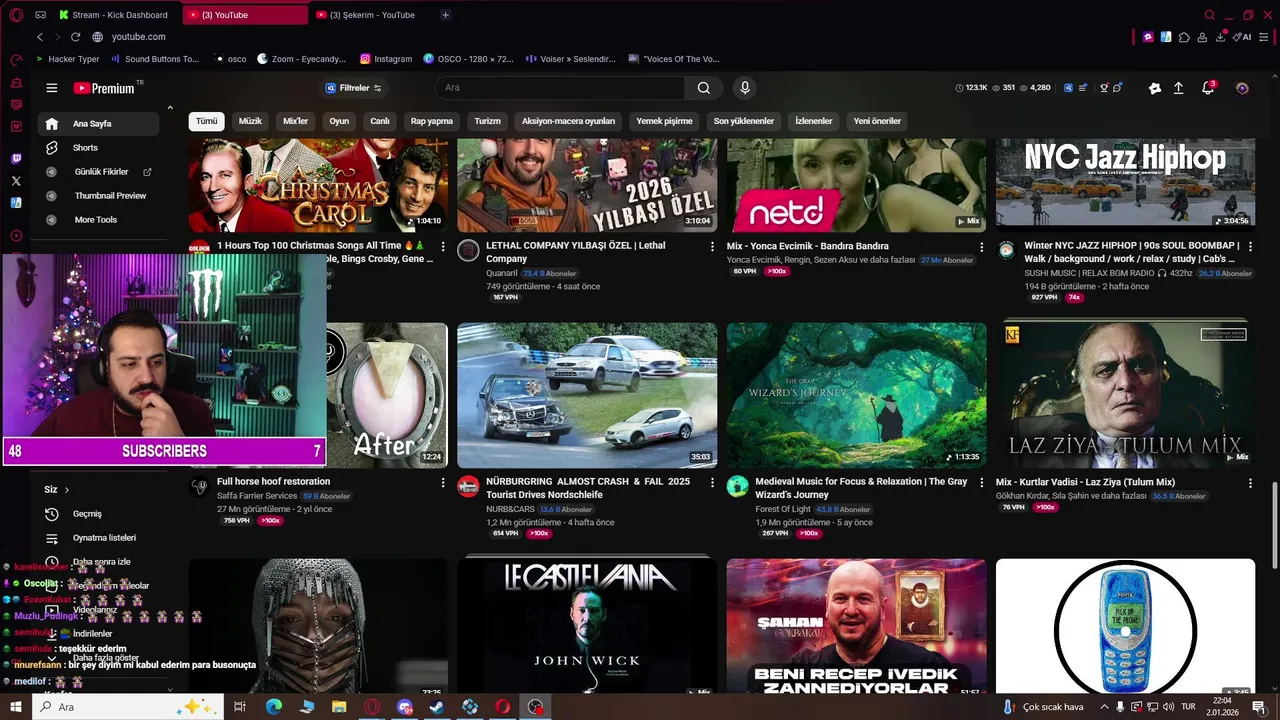The width and height of the screenshot is (1280, 720).
Task: Open options for Winter NYC Jazz Hiphop video
Action: point(1250,246)
